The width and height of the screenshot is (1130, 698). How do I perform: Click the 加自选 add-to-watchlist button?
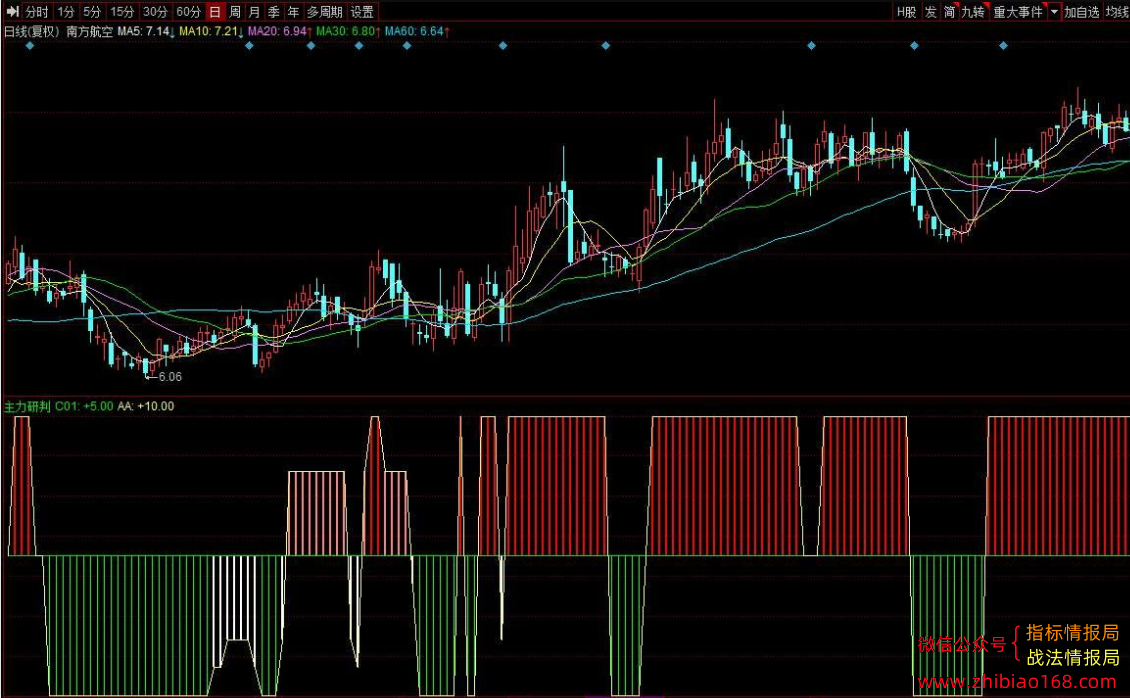click(x=1082, y=12)
